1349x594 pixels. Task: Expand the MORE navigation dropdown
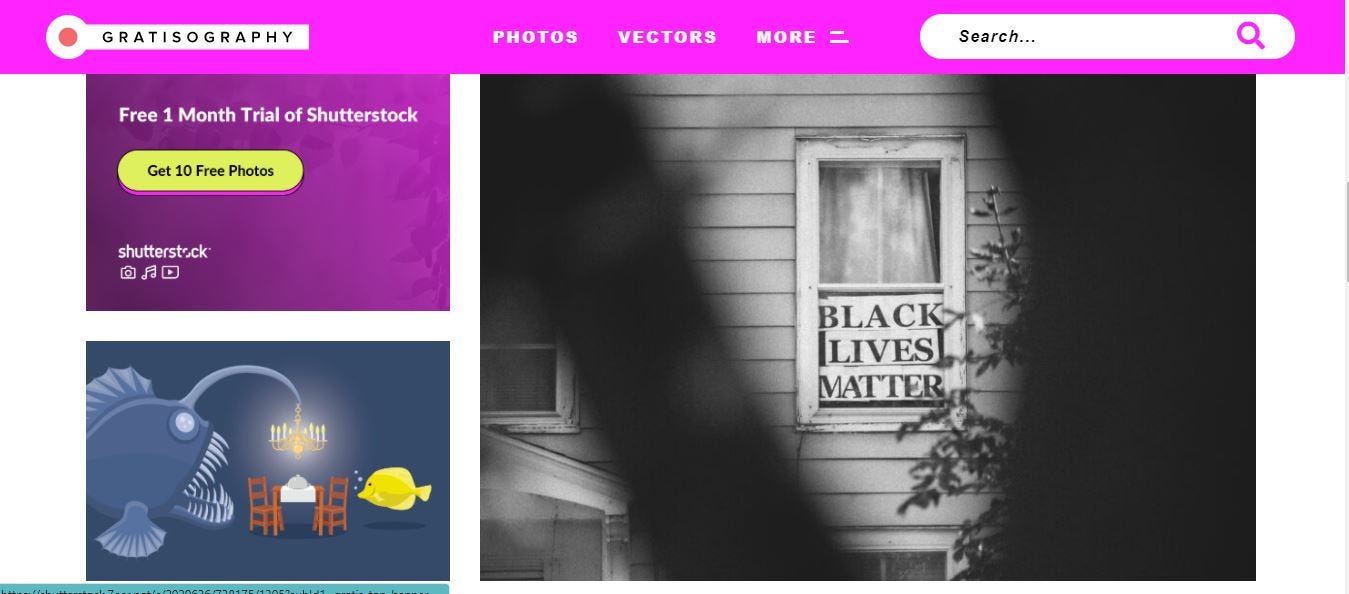[x=786, y=37]
